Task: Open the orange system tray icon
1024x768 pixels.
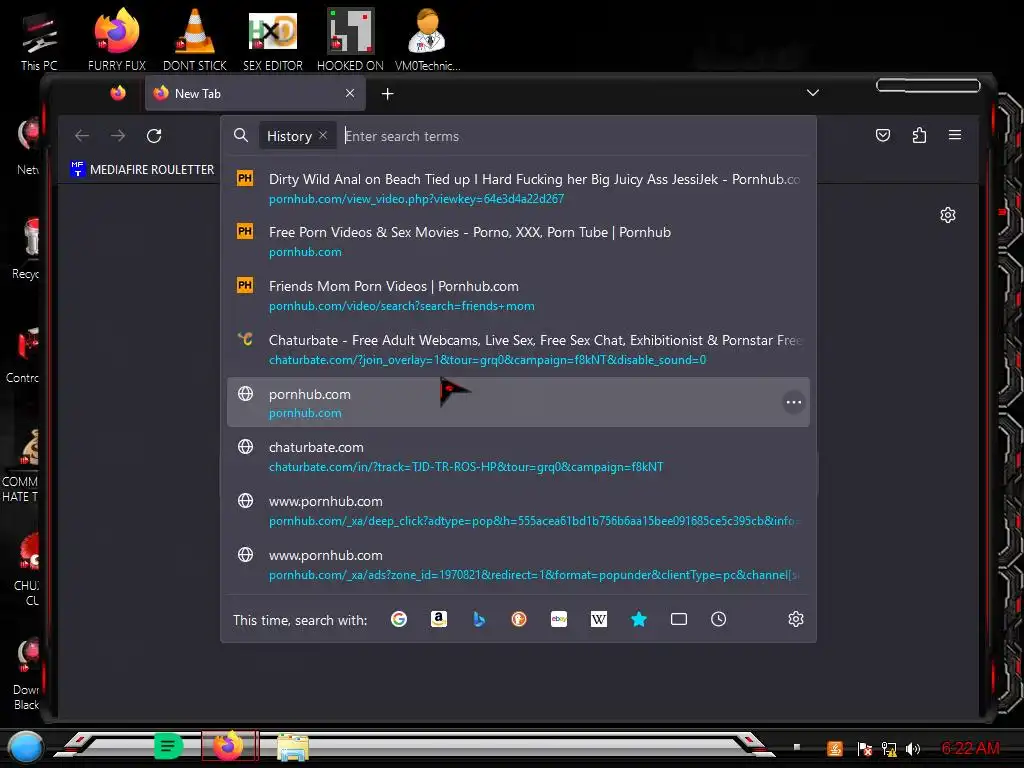Action: click(835, 748)
